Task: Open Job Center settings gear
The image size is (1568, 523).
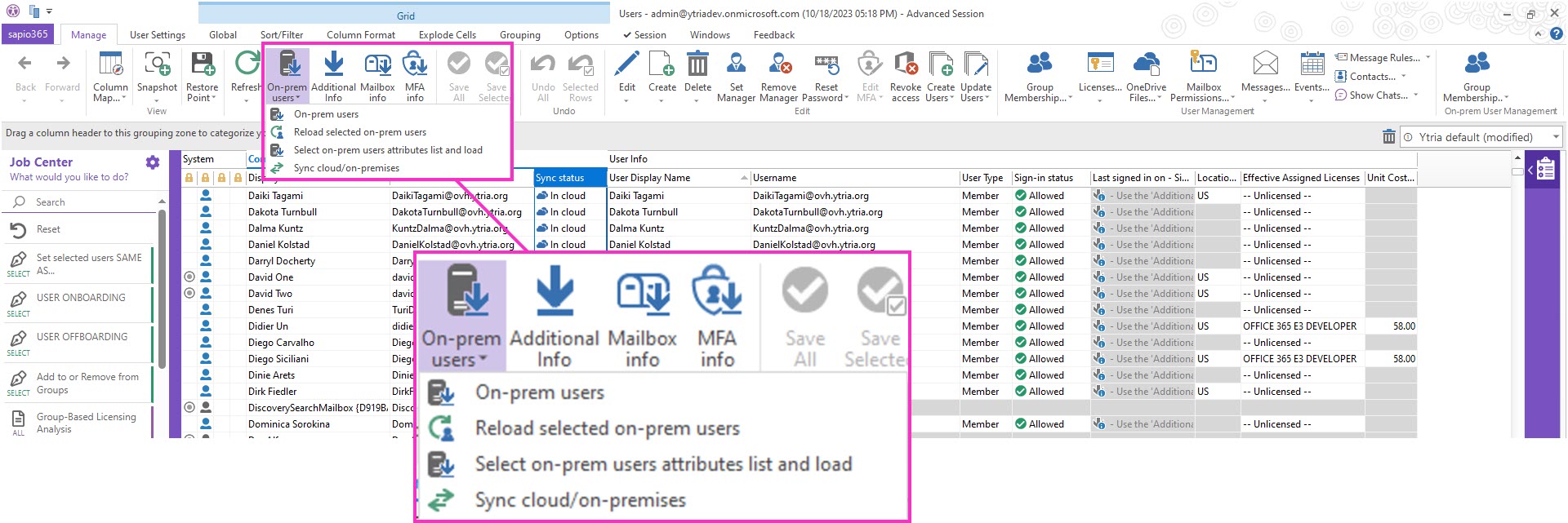Action: click(x=153, y=162)
